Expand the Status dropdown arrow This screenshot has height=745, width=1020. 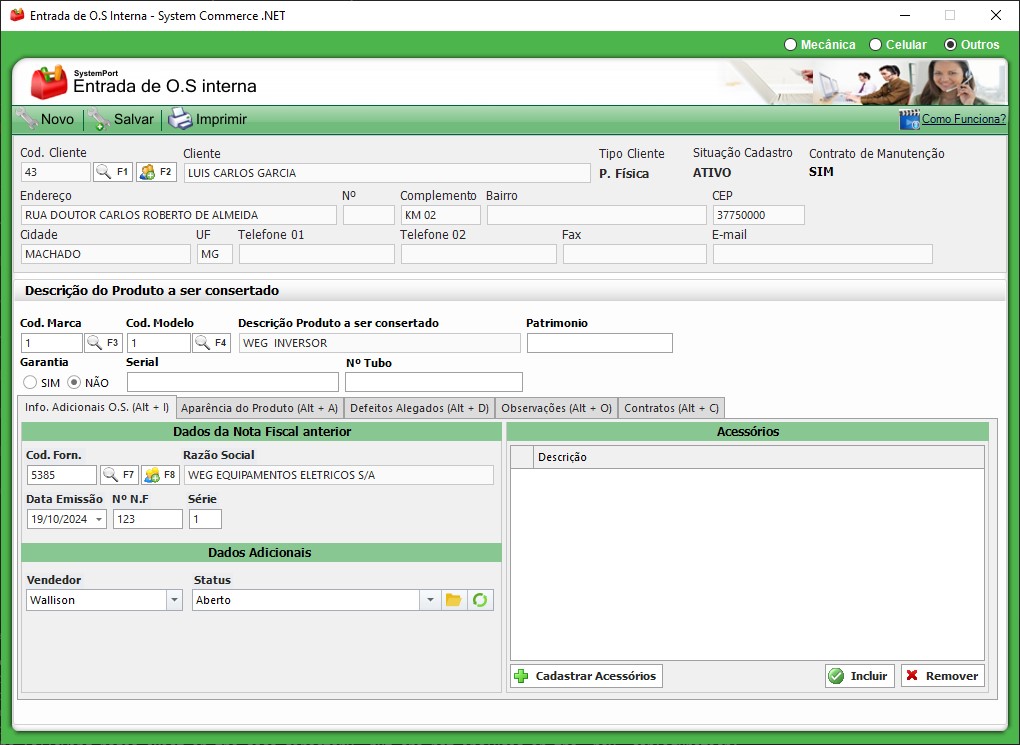tap(429, 600)
